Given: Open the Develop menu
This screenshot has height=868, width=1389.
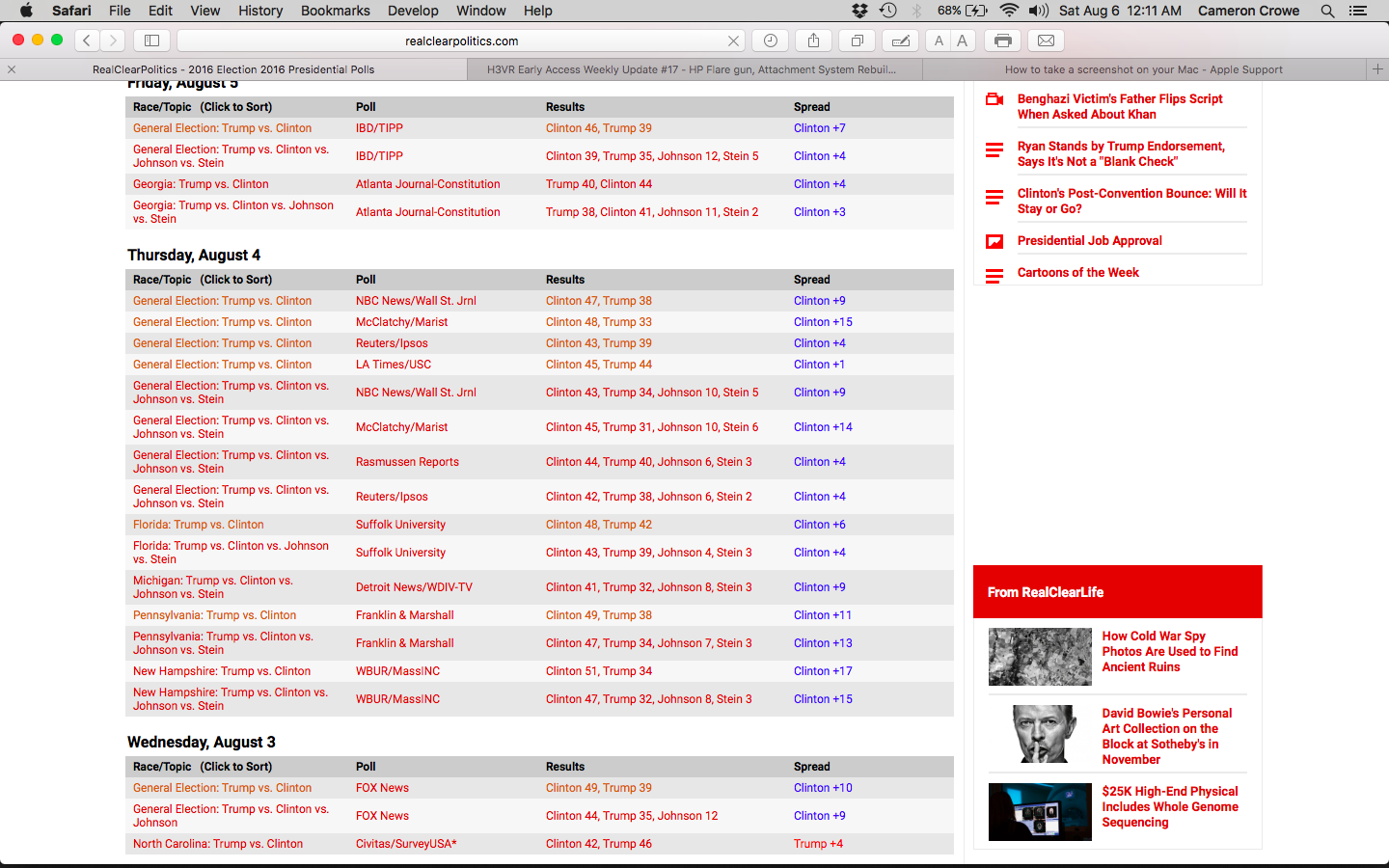Looking at the screenshot, I should pyautogui.click(x=413, y=11).
